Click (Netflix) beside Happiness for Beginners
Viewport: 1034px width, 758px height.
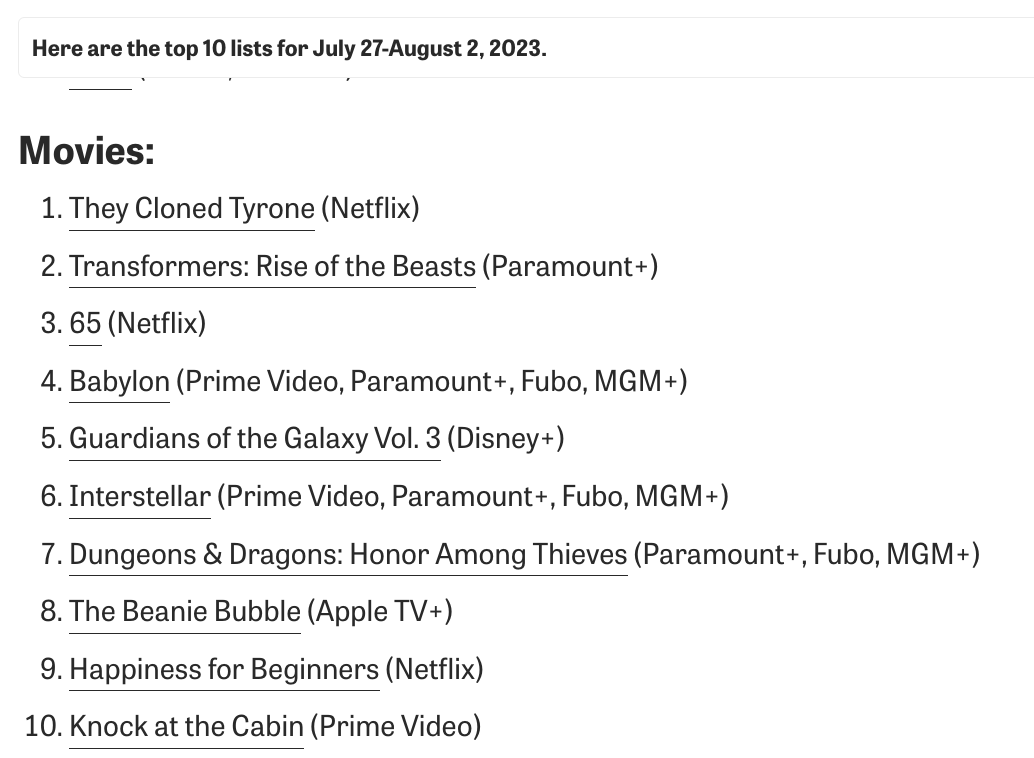pos(433,669)
